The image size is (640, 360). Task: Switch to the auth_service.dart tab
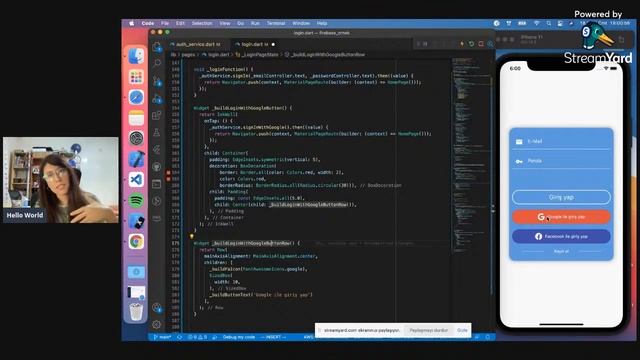pos(198,44)
